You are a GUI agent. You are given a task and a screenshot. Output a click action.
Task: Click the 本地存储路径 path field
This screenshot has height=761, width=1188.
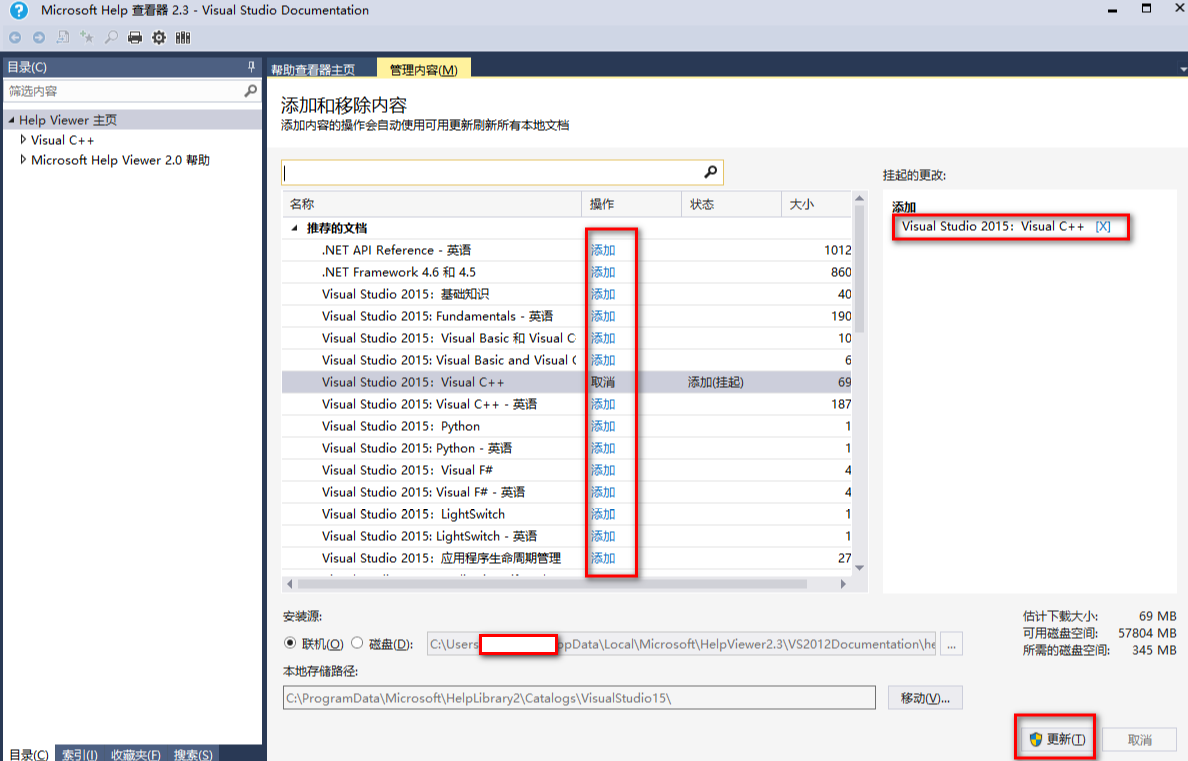coord(579,698)
